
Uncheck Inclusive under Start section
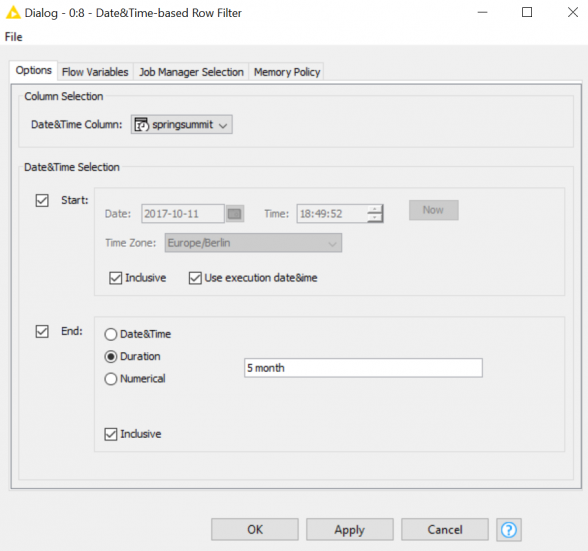coord(116,278)
